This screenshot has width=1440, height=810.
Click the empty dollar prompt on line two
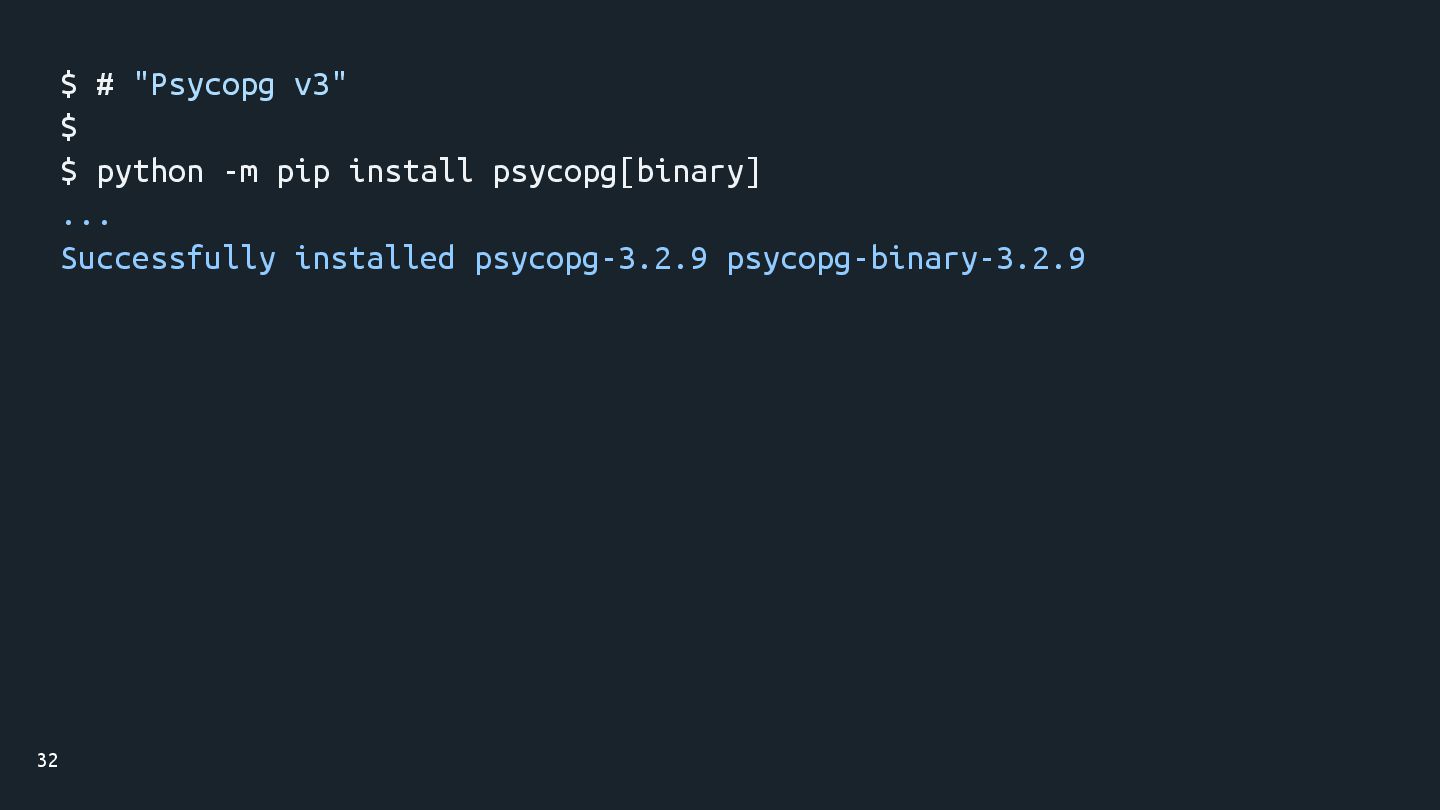click(x=69, y=127)
